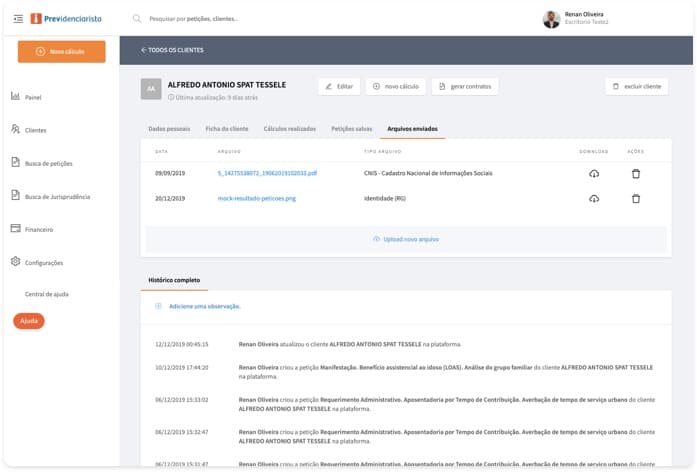Click the search magnifier icon
Viewport: 697px width, 472px height.
point(137,19)
